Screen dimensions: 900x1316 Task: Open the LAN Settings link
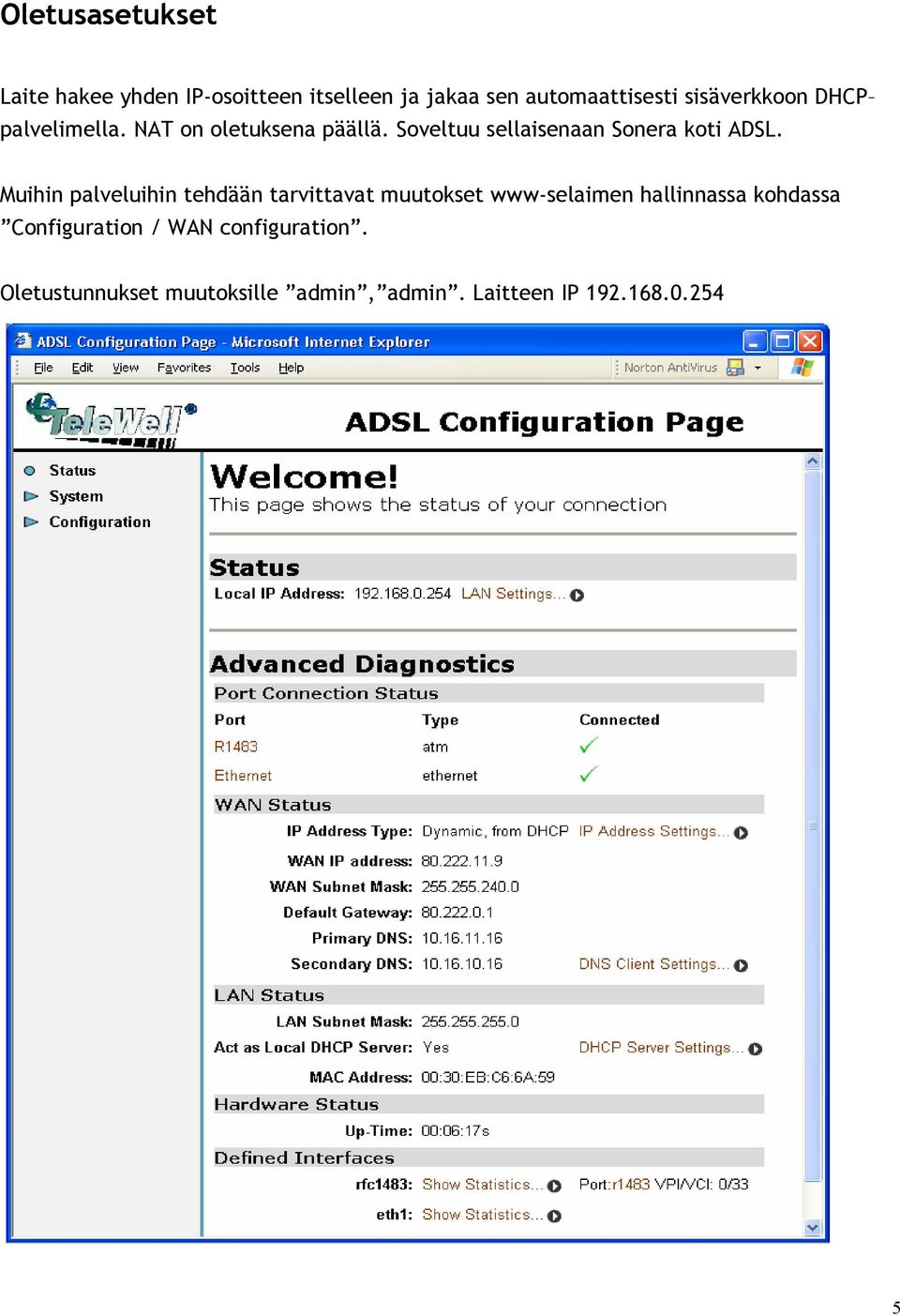[x=513, y=594]
